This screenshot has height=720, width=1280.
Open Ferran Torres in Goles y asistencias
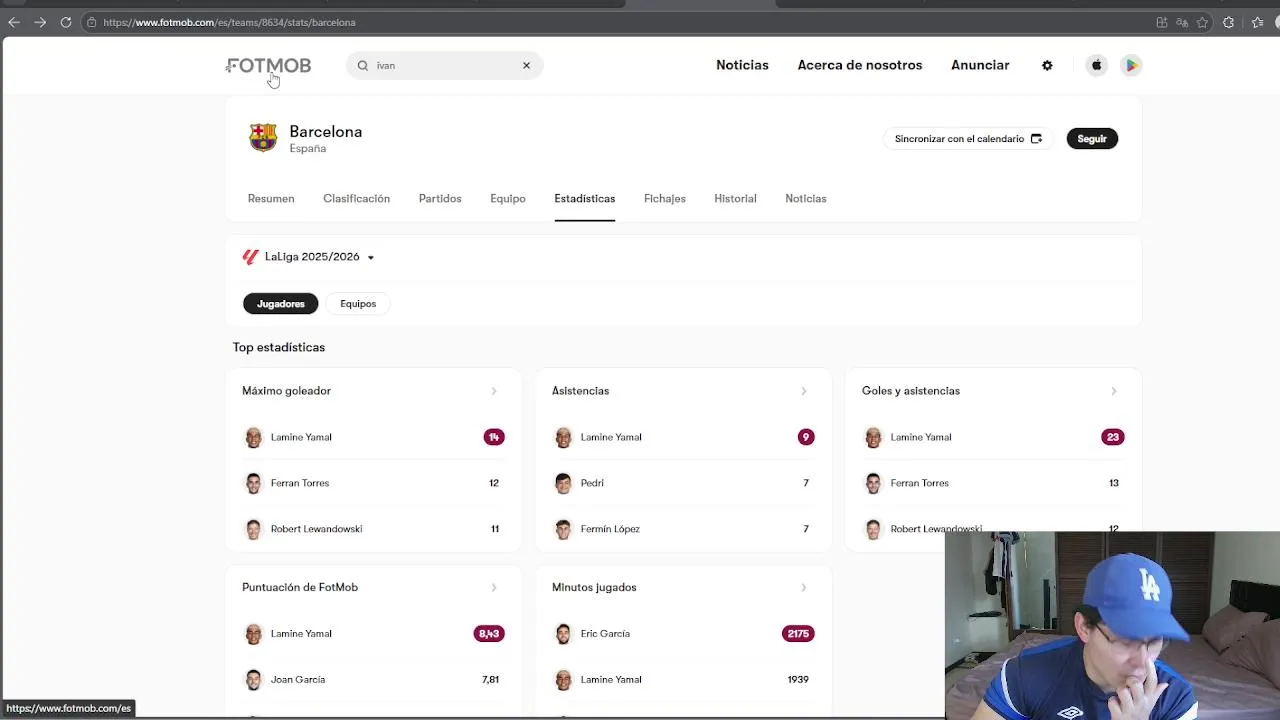click(920, 483)
